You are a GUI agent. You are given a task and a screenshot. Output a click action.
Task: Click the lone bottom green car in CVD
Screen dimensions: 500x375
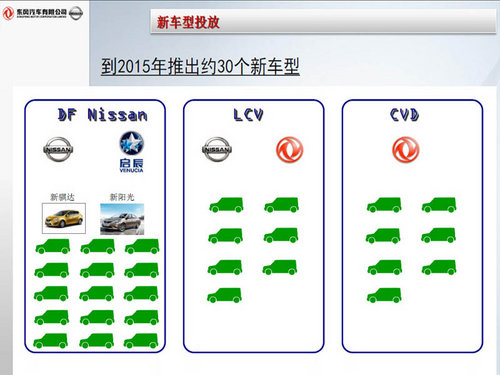tap(384, 295)
